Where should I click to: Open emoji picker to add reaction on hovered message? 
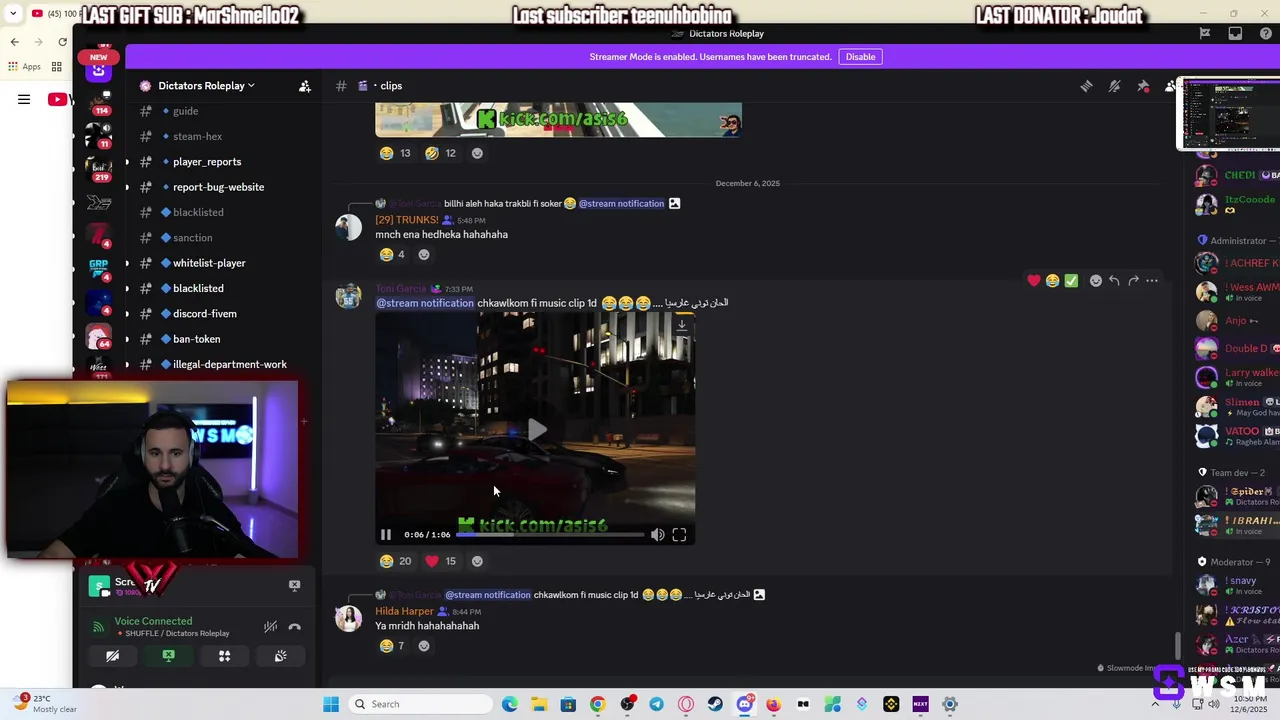(1096, 281)
